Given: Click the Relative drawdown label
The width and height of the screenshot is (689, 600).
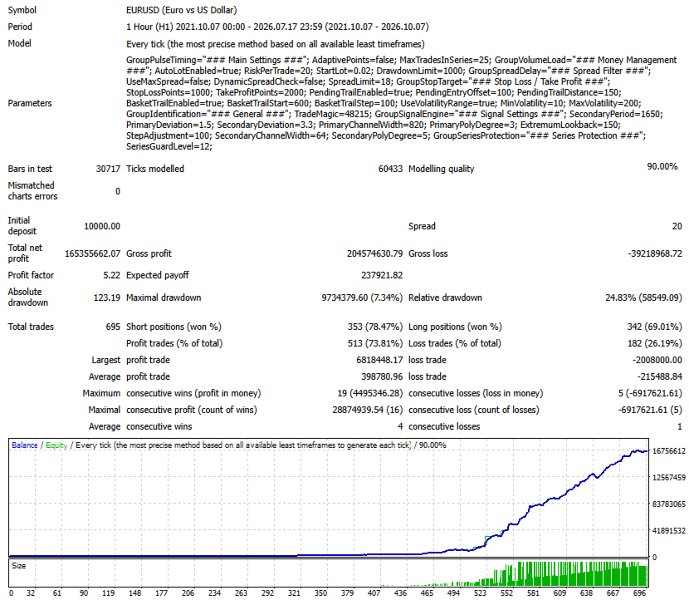Looking at the screenshot, I should point(445,298).
